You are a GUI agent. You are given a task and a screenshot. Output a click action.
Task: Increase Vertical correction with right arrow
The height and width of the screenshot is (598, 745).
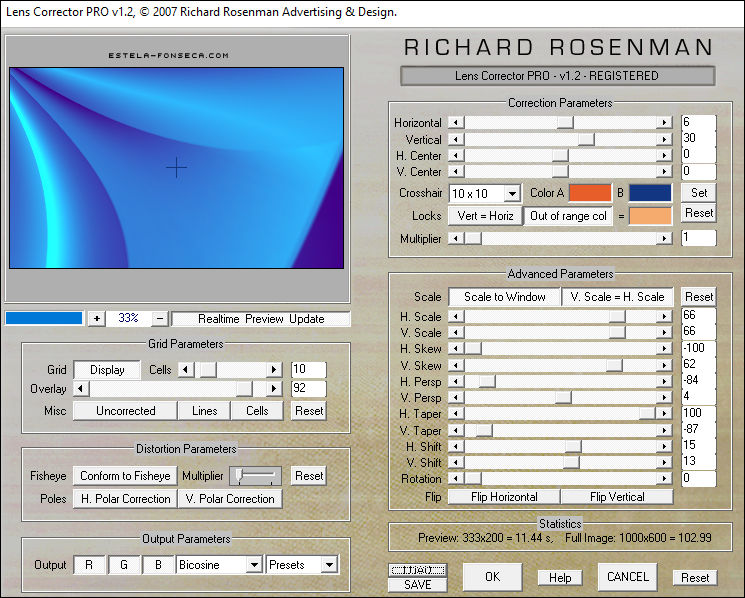664,139
